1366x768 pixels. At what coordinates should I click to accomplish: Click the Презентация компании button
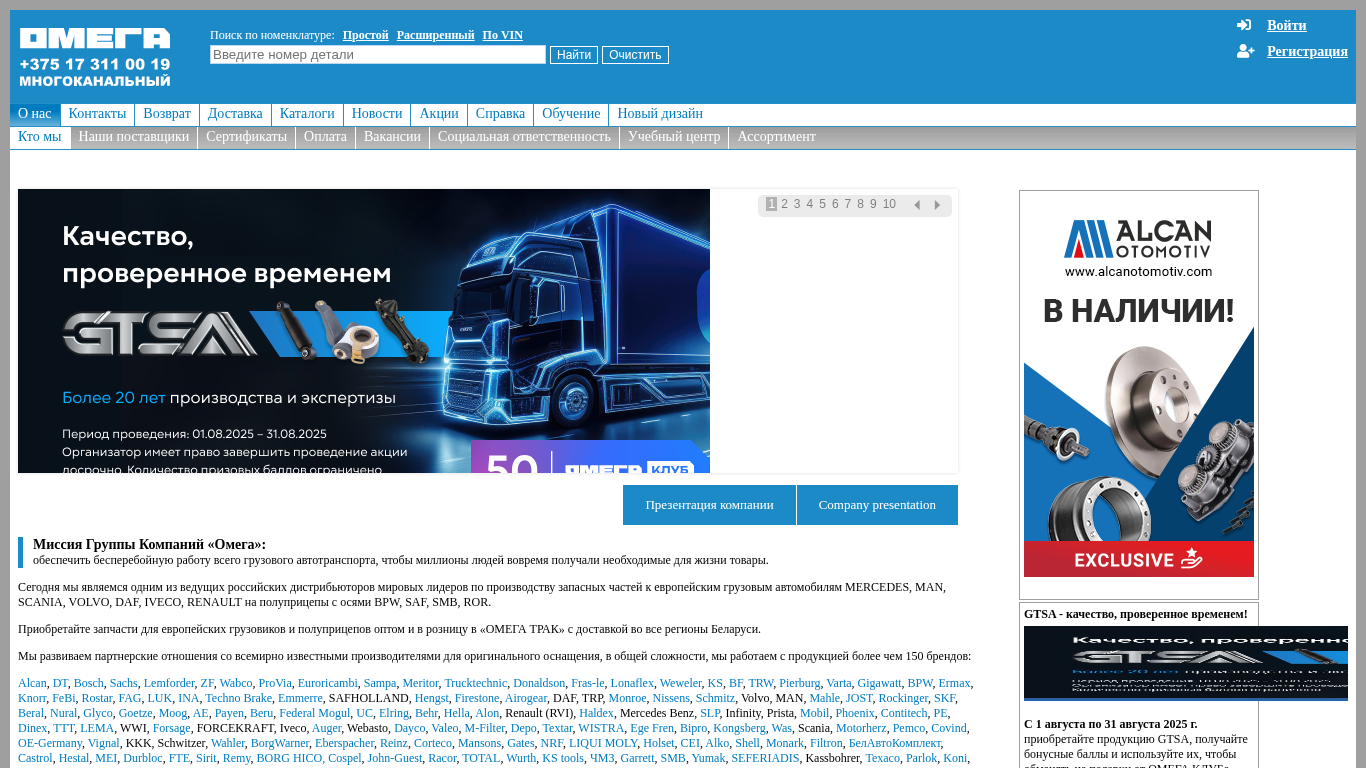pos(709,505)
